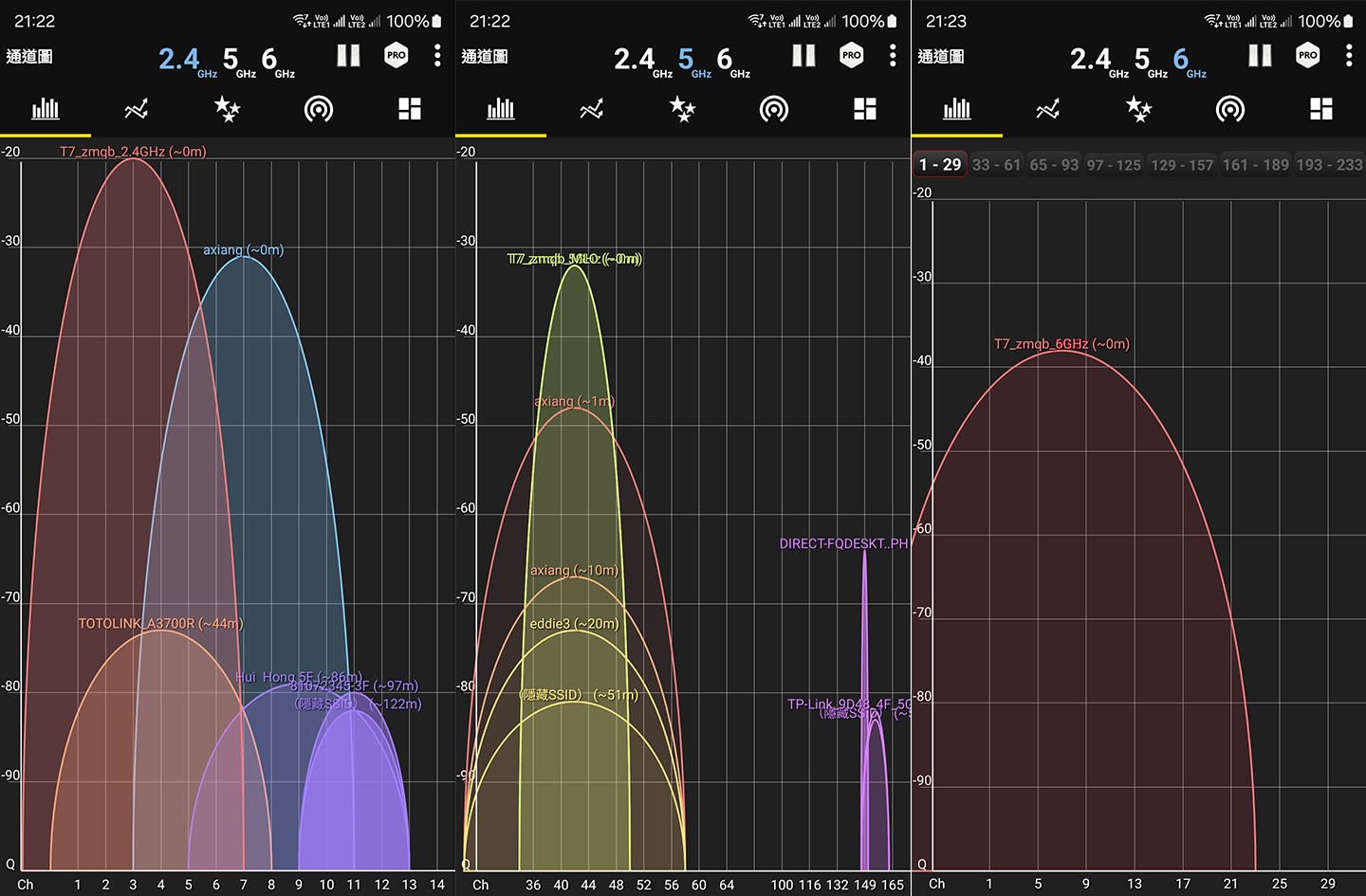The image size is (1366, 896).
Task: Tap 通道圖 title in left screen
Action: coord(29,57)
